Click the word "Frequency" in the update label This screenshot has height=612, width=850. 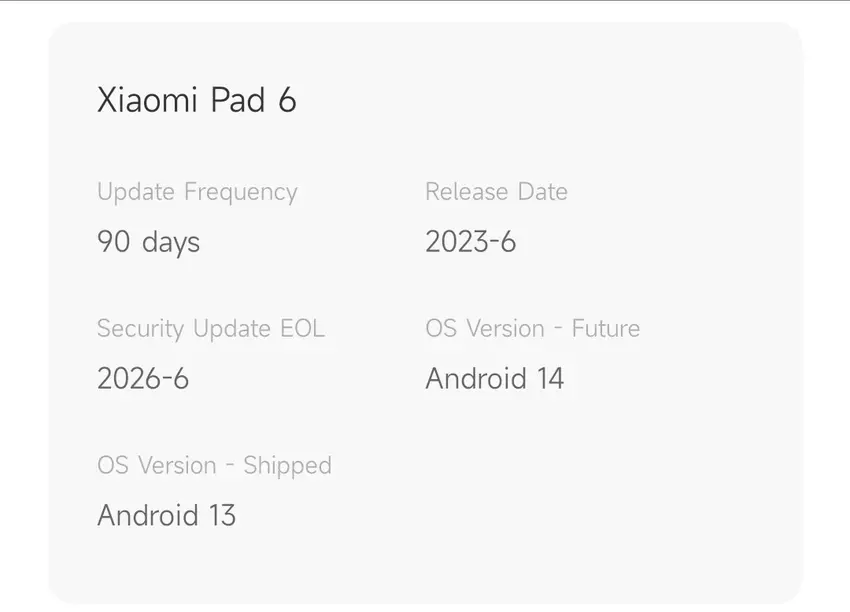(235, 192)
